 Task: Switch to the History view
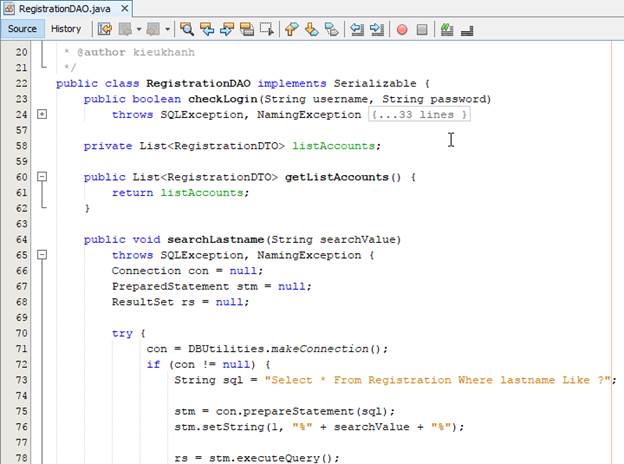66,29
